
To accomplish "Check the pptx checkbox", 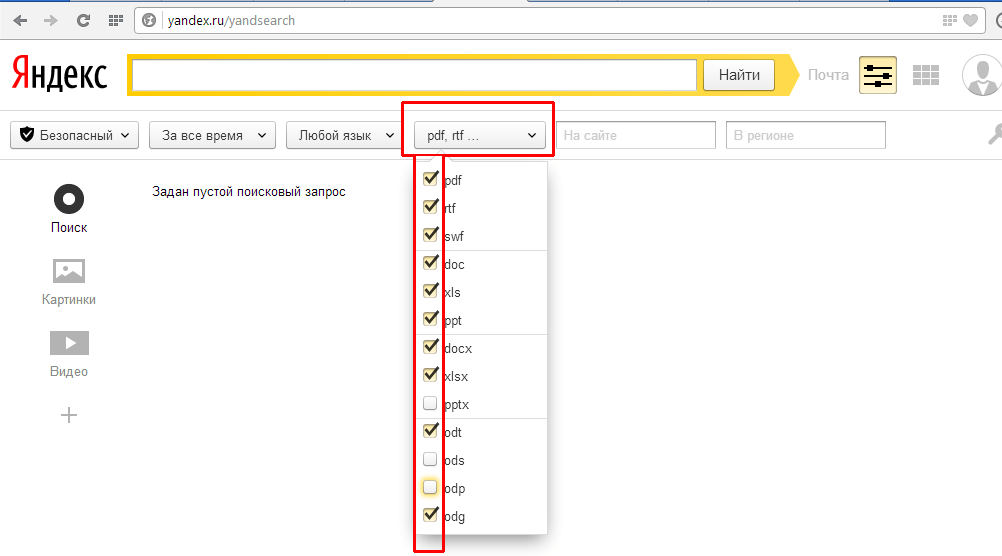I will click(430, 403).
